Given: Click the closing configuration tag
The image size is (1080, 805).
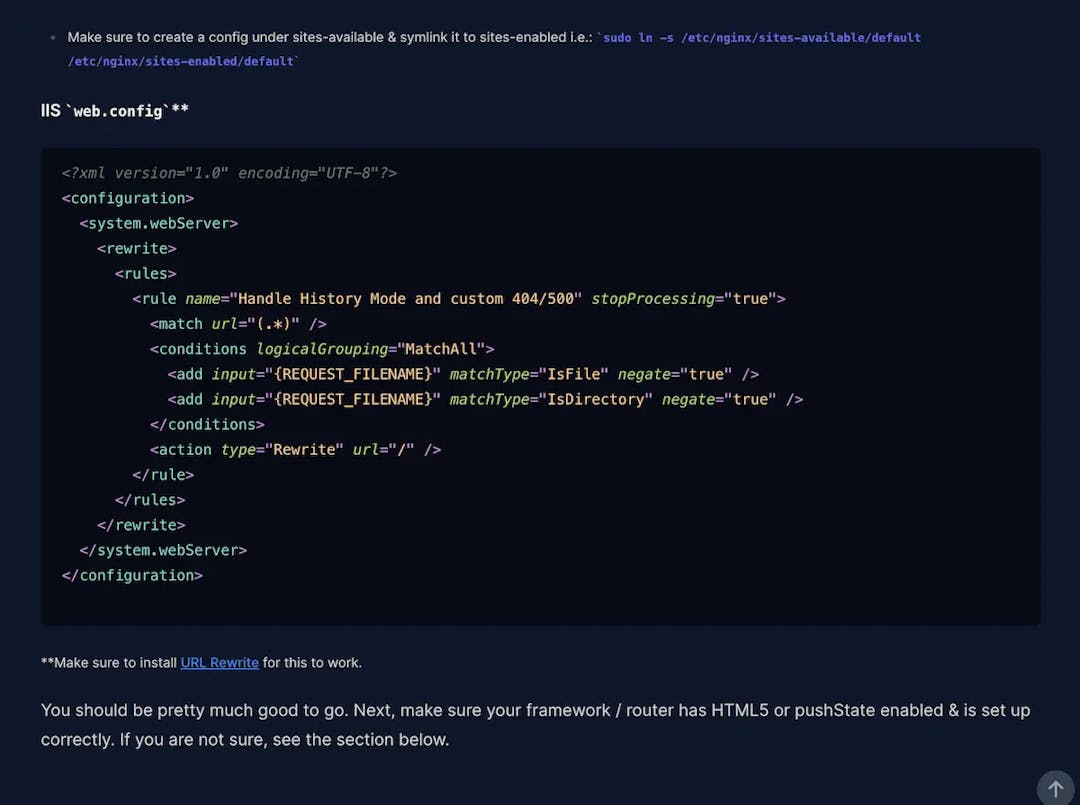Looking at the screenshot, I should 132,575.
